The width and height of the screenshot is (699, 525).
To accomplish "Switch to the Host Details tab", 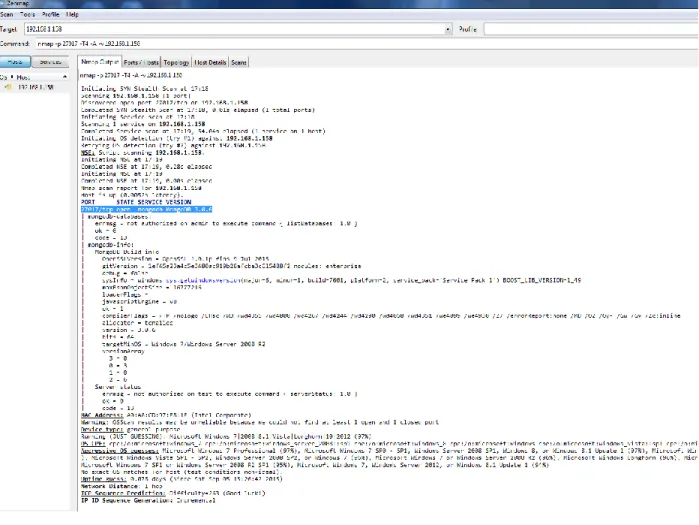I will [210, 62].
